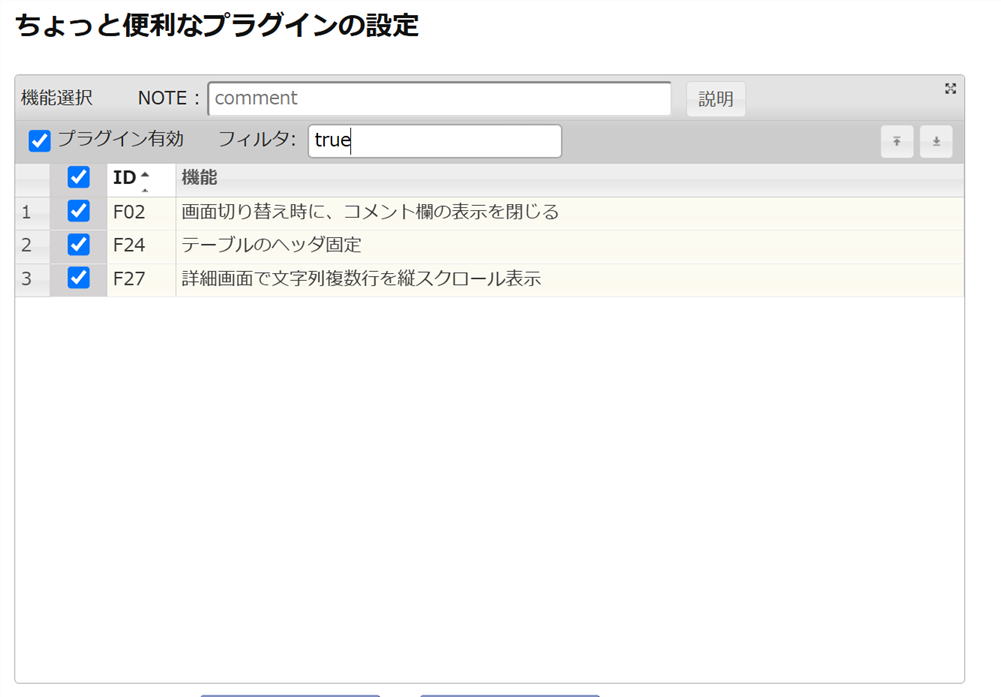
Task: Toggle the プラグイン有効 checkbox
Action: click(40, 140)
